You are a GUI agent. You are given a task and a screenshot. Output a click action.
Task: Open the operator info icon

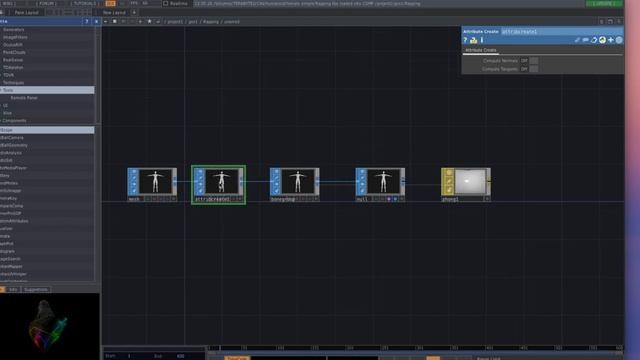click(x=482, y=40)
